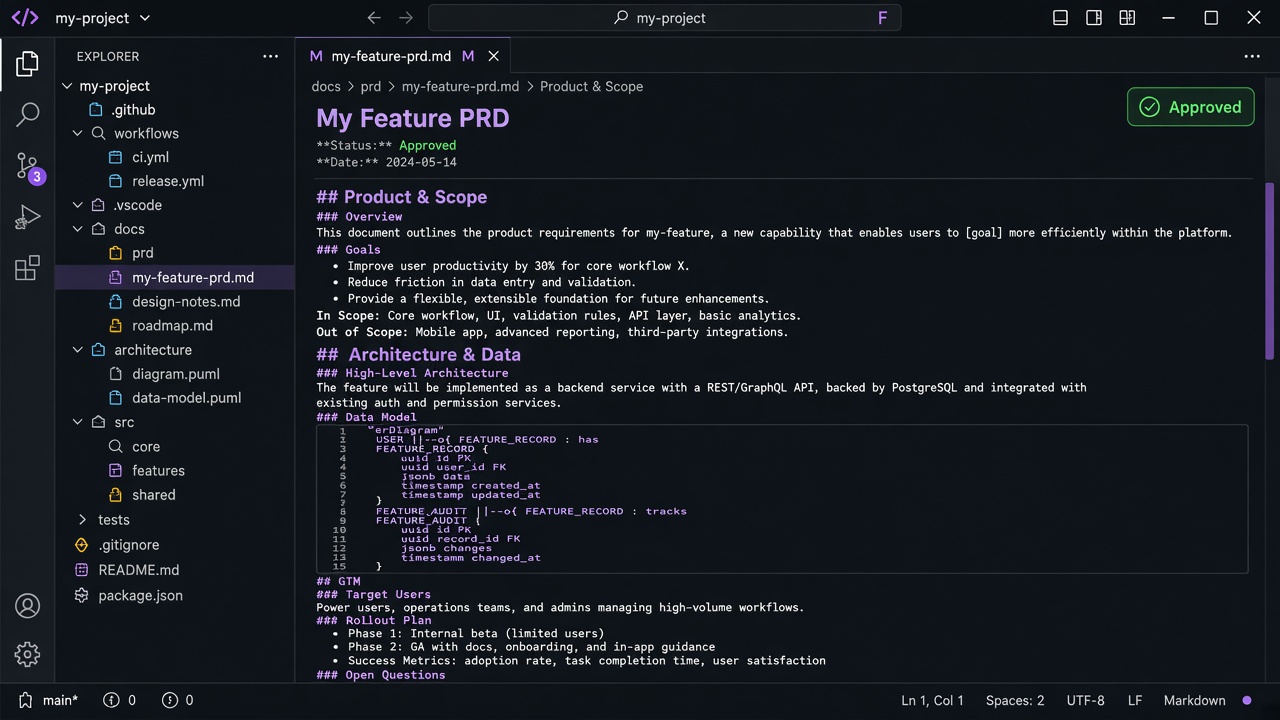Click the editor vertical scrollbar thumb
The image size is (1280, 720).
[x=1271, y=271]
